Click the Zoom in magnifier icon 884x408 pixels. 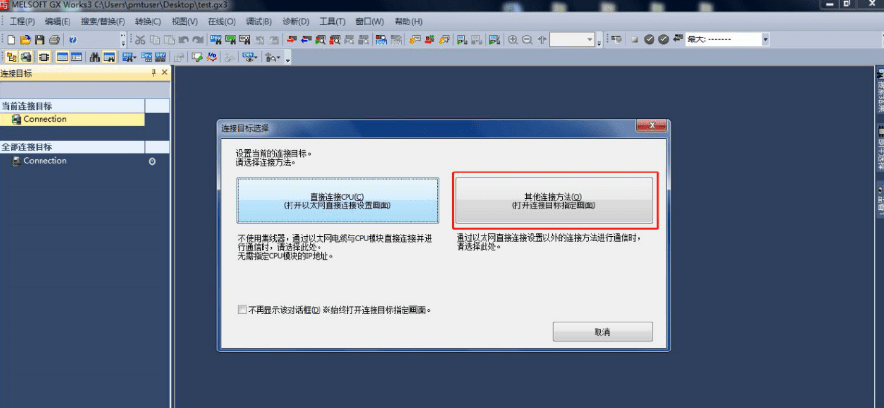click(512, 40)
